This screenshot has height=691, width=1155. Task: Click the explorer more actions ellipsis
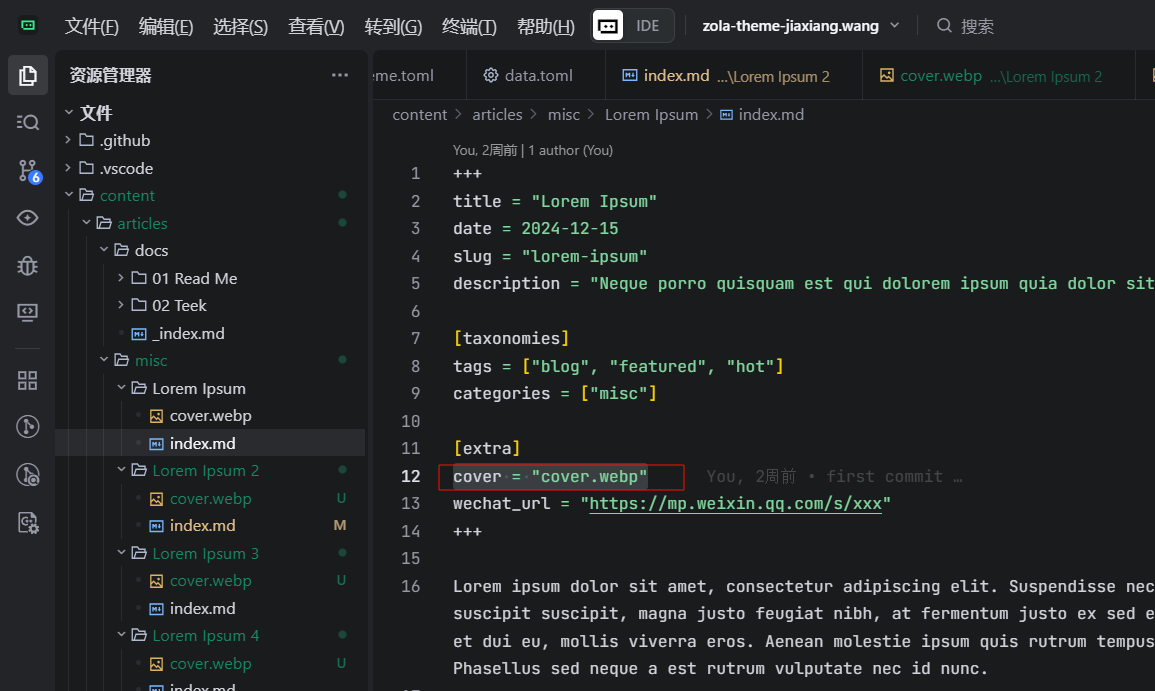click(340, 75)
